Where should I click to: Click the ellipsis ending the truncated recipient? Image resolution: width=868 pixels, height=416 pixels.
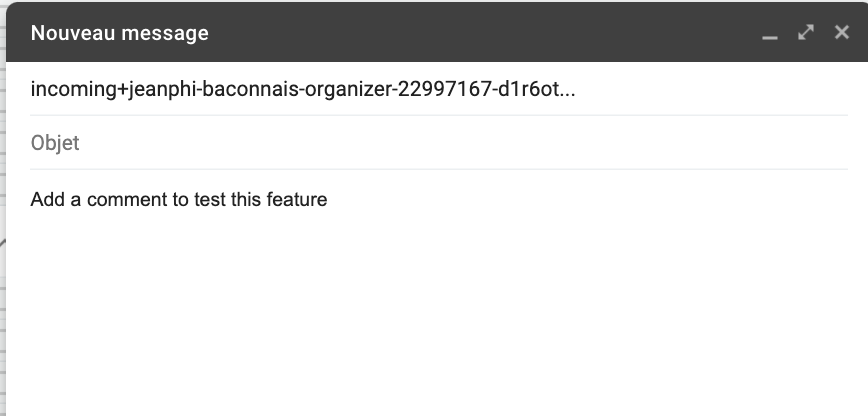point(568,91)
